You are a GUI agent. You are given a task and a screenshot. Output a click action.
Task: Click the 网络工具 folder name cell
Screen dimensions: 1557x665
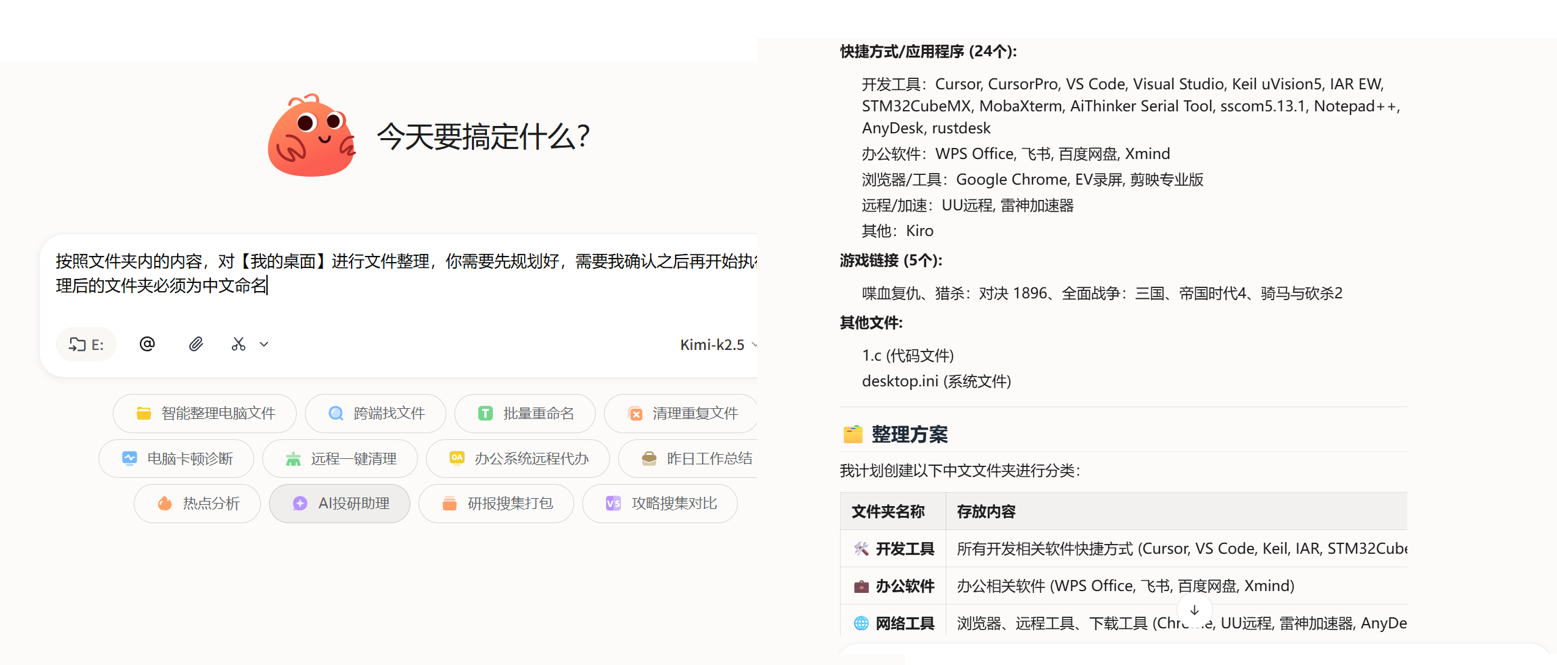[894, 623]
